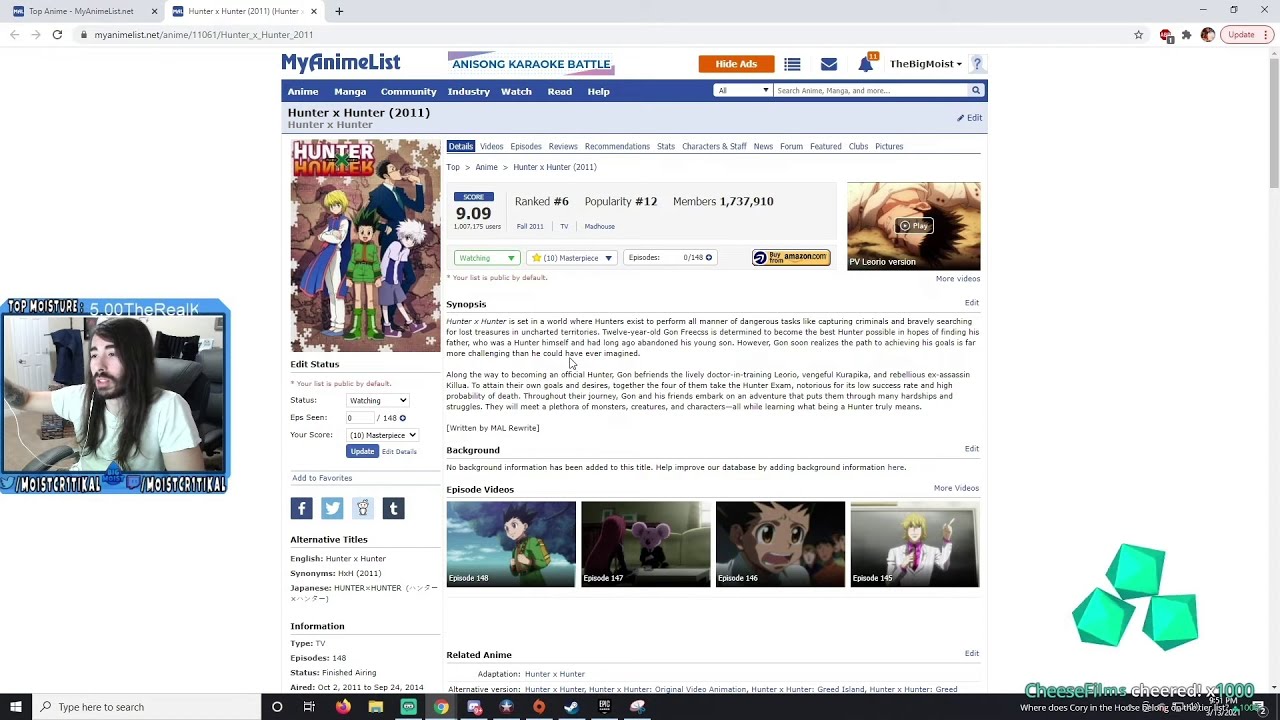Switch to the Characters & Staff tab

coord(714,146)
